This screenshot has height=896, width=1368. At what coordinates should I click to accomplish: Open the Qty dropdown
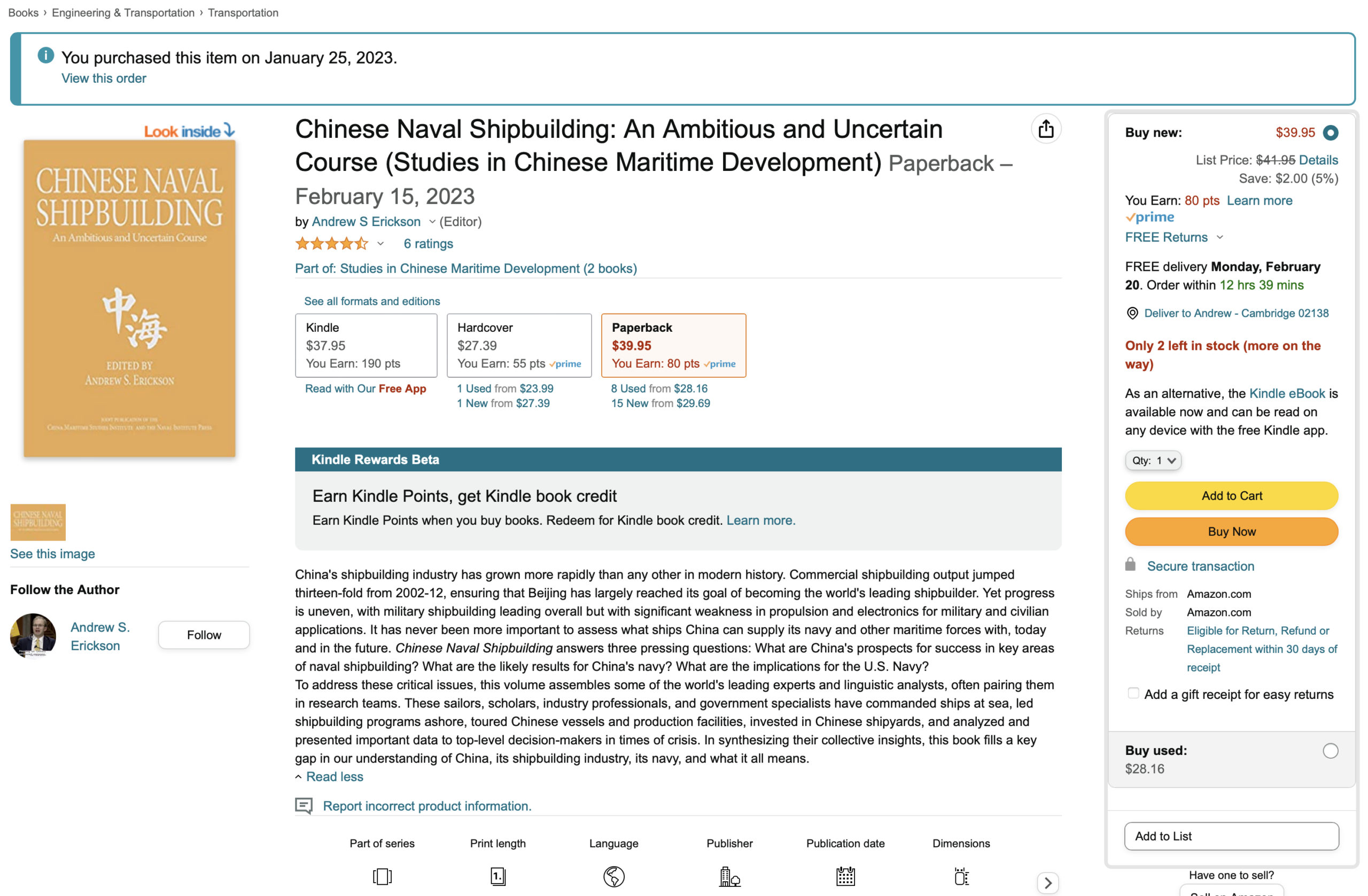coord(1153,461)
